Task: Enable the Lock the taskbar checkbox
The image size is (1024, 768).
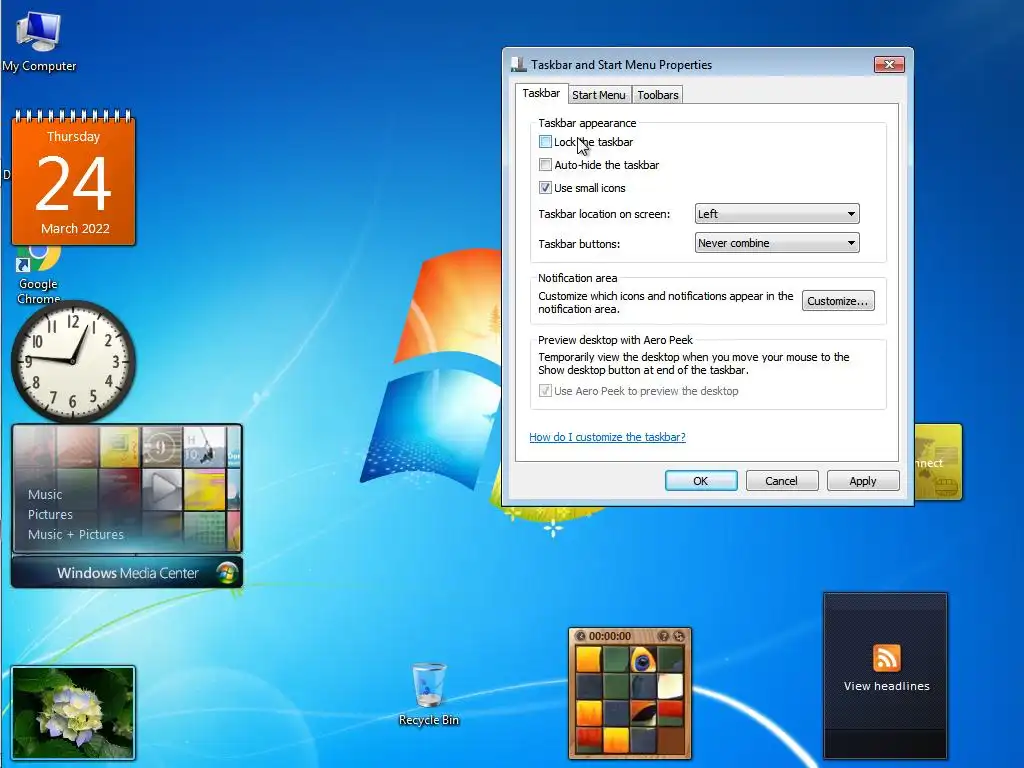Action: (545, 142)
